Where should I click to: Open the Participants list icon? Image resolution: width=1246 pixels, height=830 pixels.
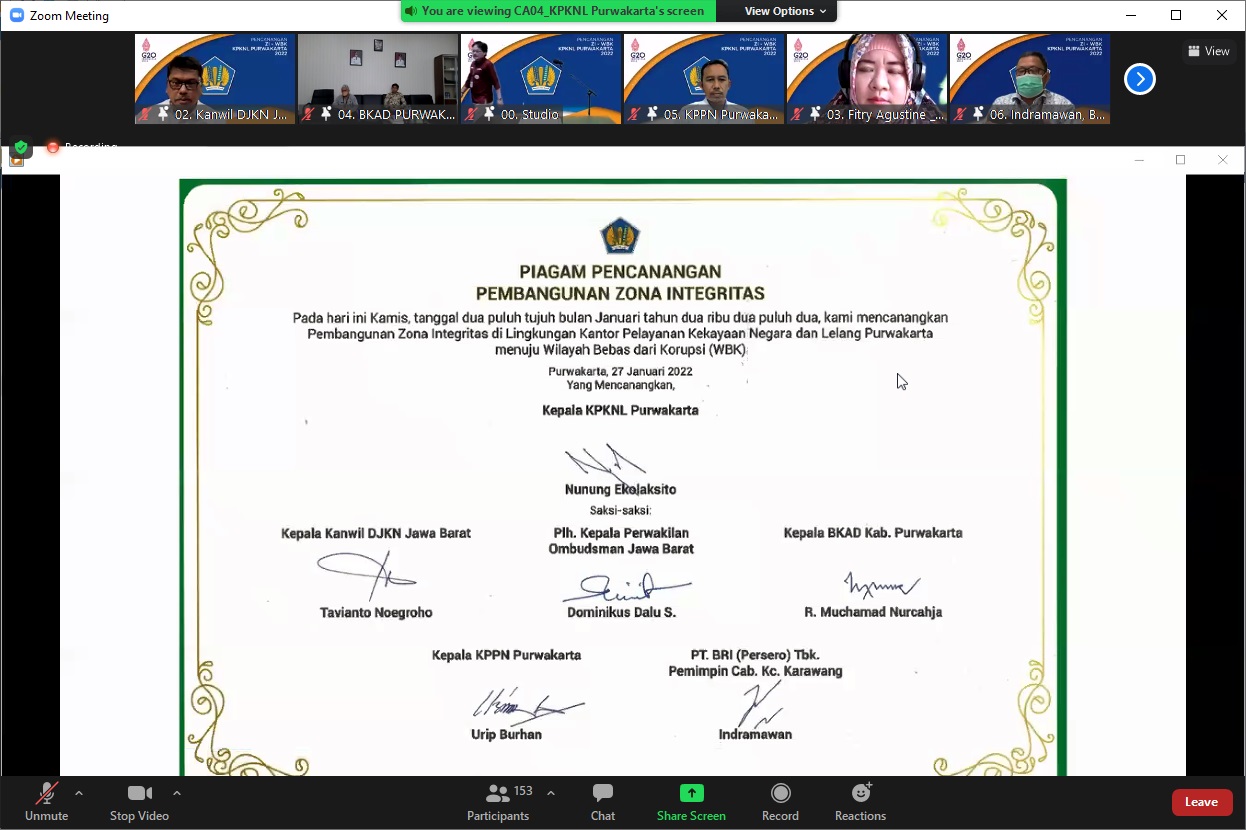coord(497,794)
